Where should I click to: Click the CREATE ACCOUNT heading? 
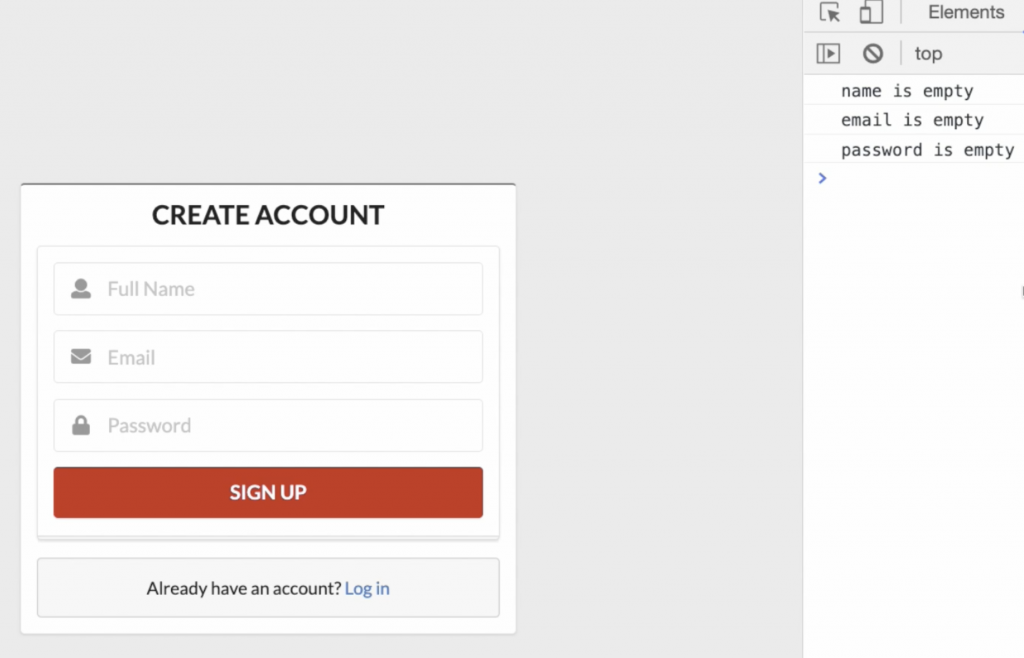click(268, 215)
